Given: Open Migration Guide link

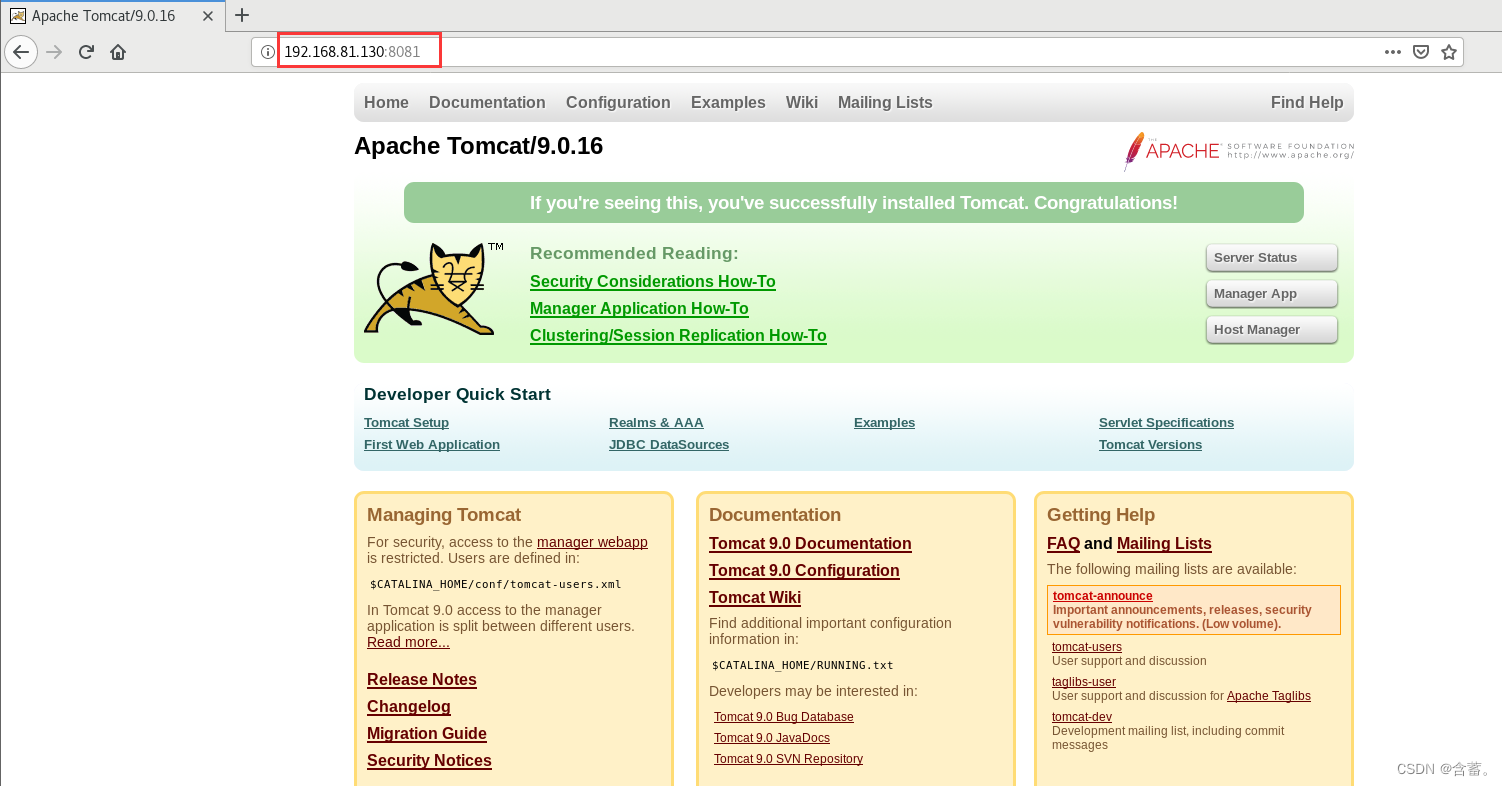Looking at the screenshot, I should click(427, 734).
